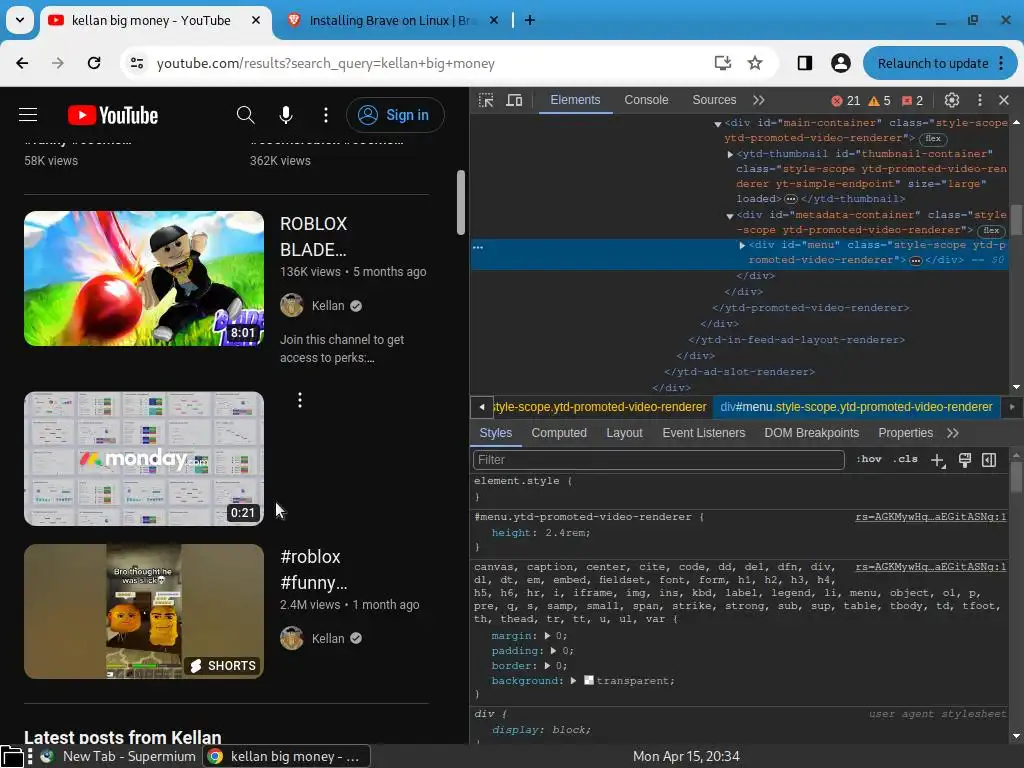Open the Layout sidebar tab
Viewport: 1024px width, 768px height.
coord(624,433)
